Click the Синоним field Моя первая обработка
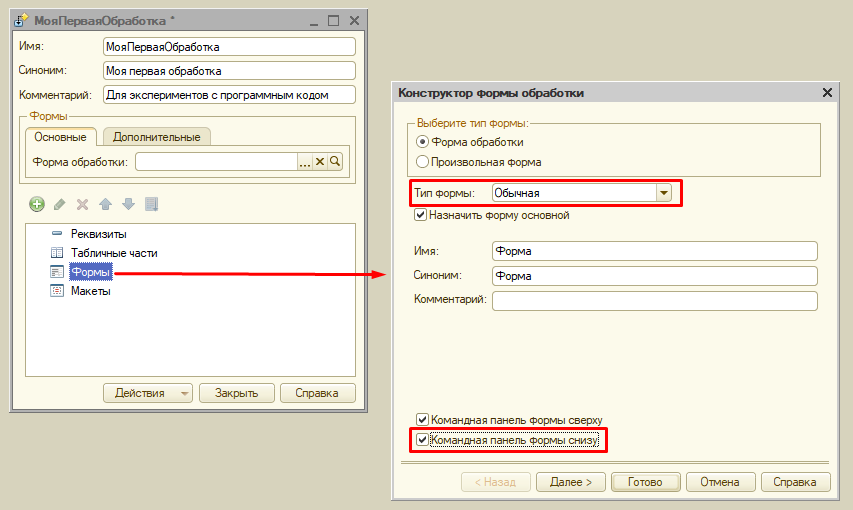 (x=229, y=71)
